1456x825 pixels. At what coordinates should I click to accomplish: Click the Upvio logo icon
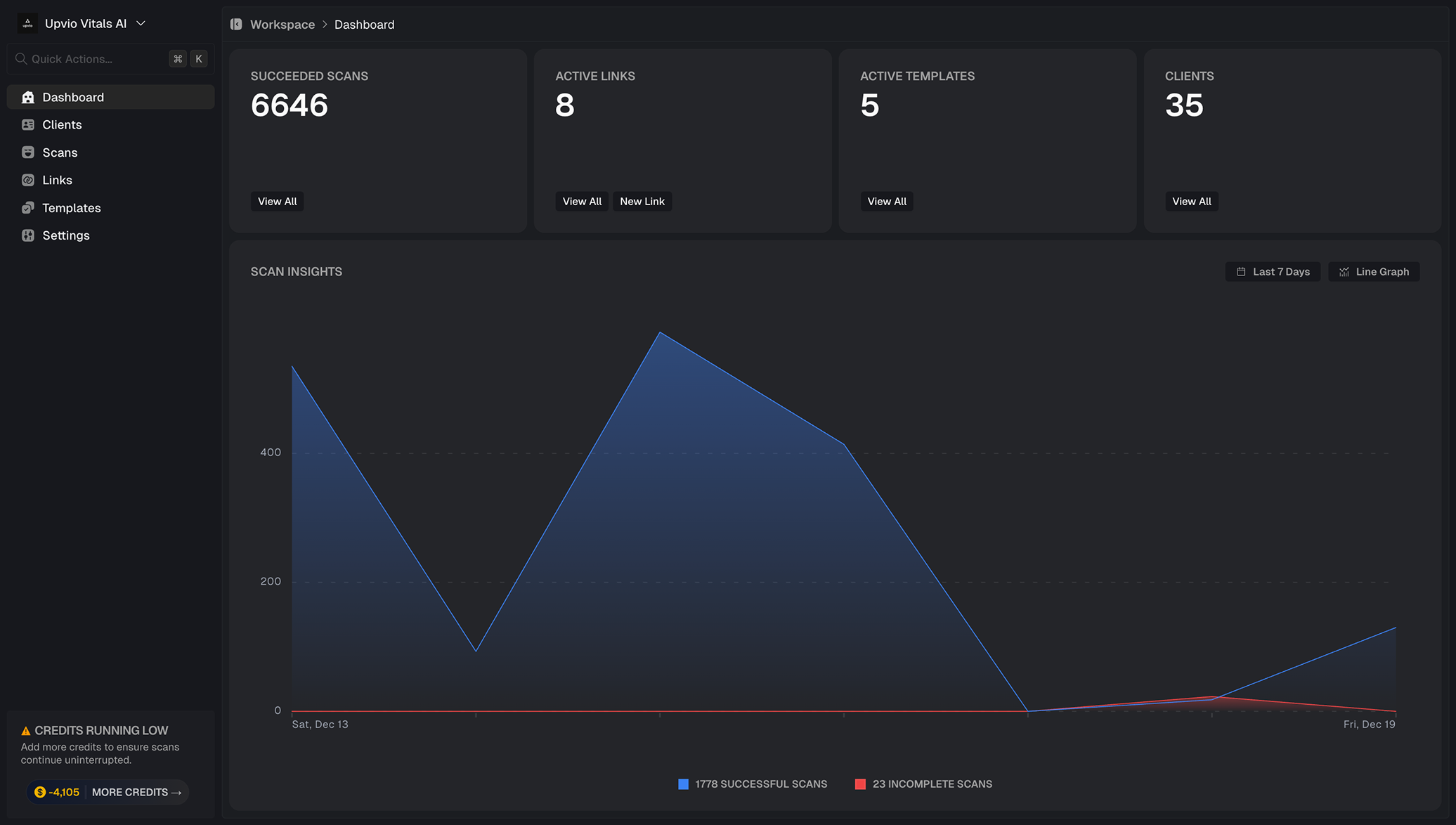tap(27, 23)
